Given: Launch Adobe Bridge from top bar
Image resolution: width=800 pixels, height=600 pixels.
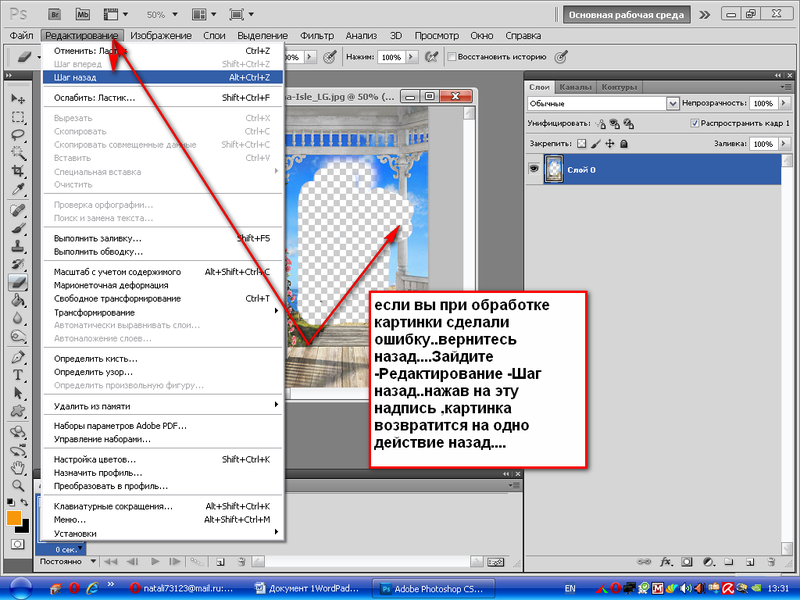Looking at the screenshot, I should pos(55,14).
